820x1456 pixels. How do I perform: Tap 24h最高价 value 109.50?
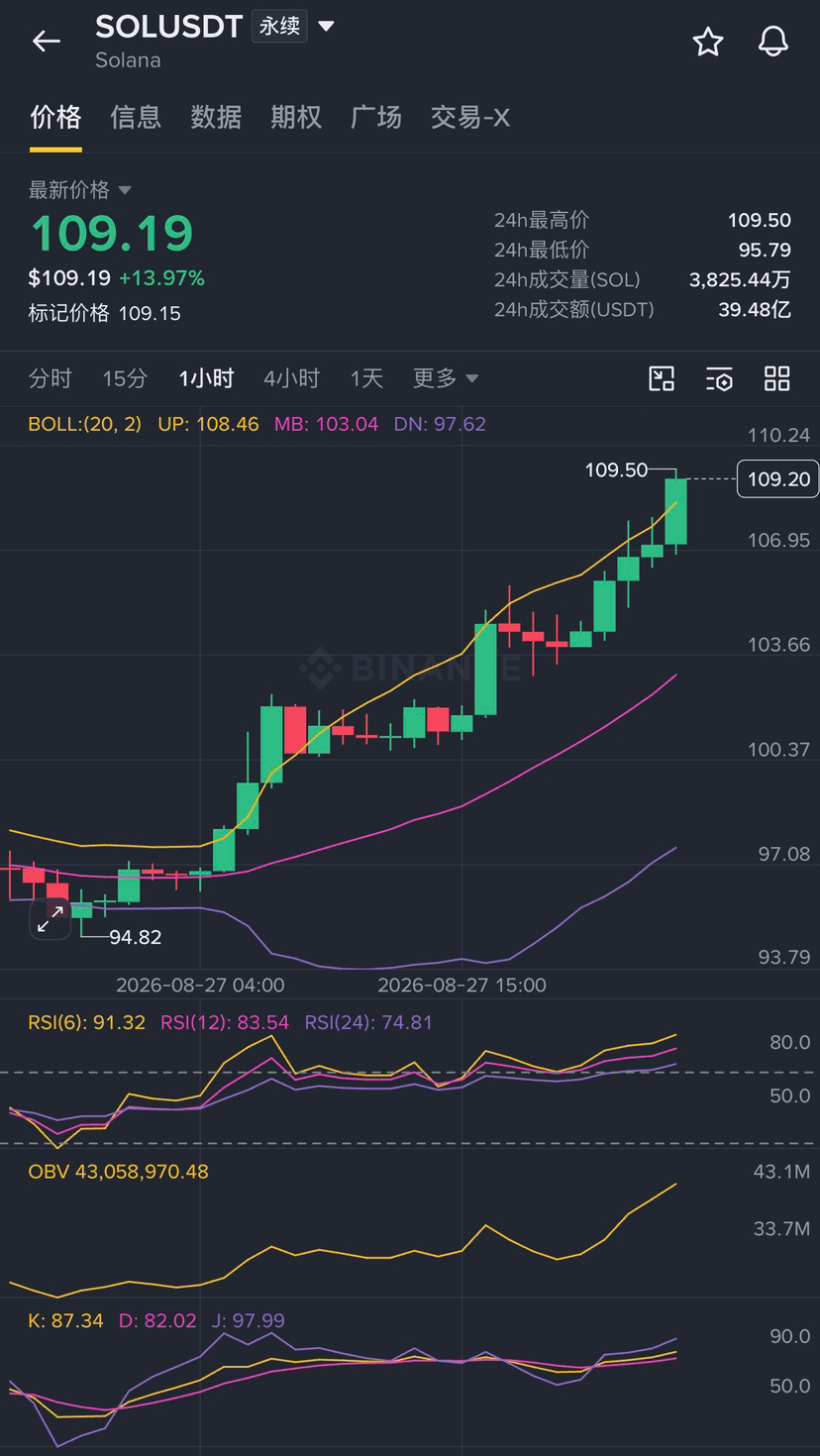(x=760, y=221)
